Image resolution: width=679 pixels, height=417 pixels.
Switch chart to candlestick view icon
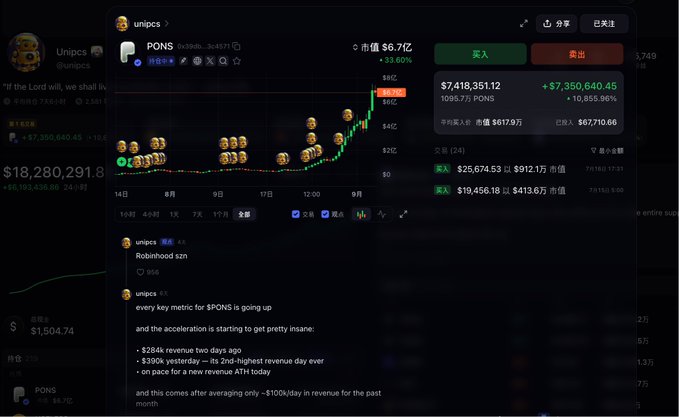[361, 214]
